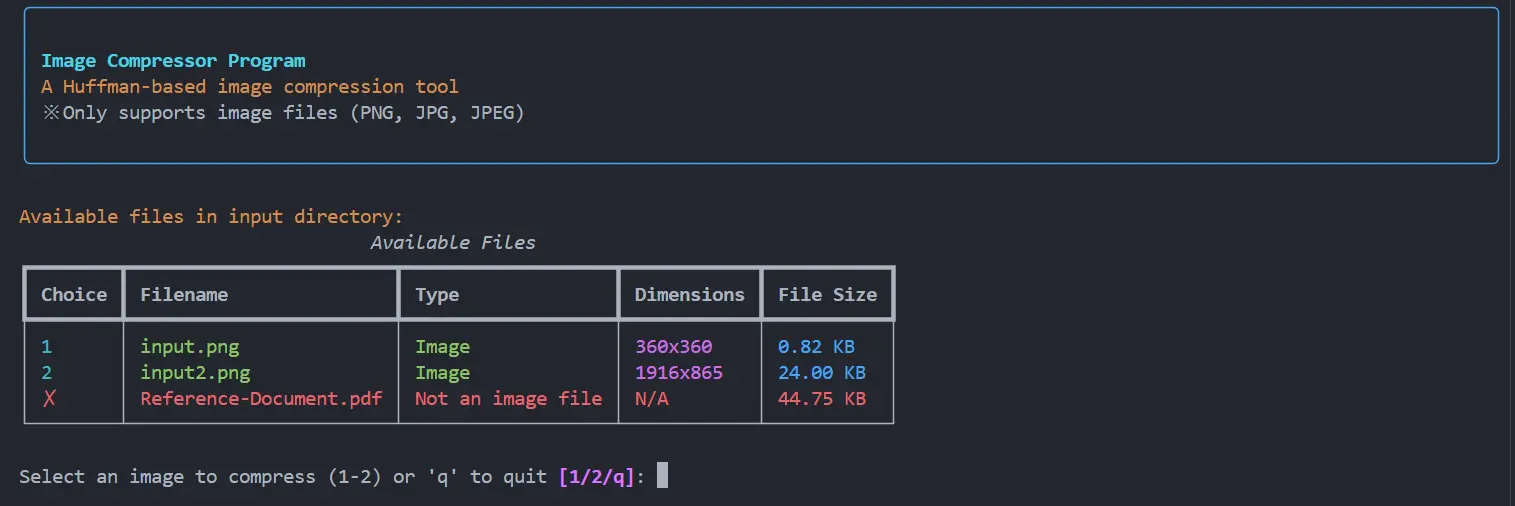Click the "Only supports image files" note
This screenshot has width=1515, height=506.
[283, 113]
